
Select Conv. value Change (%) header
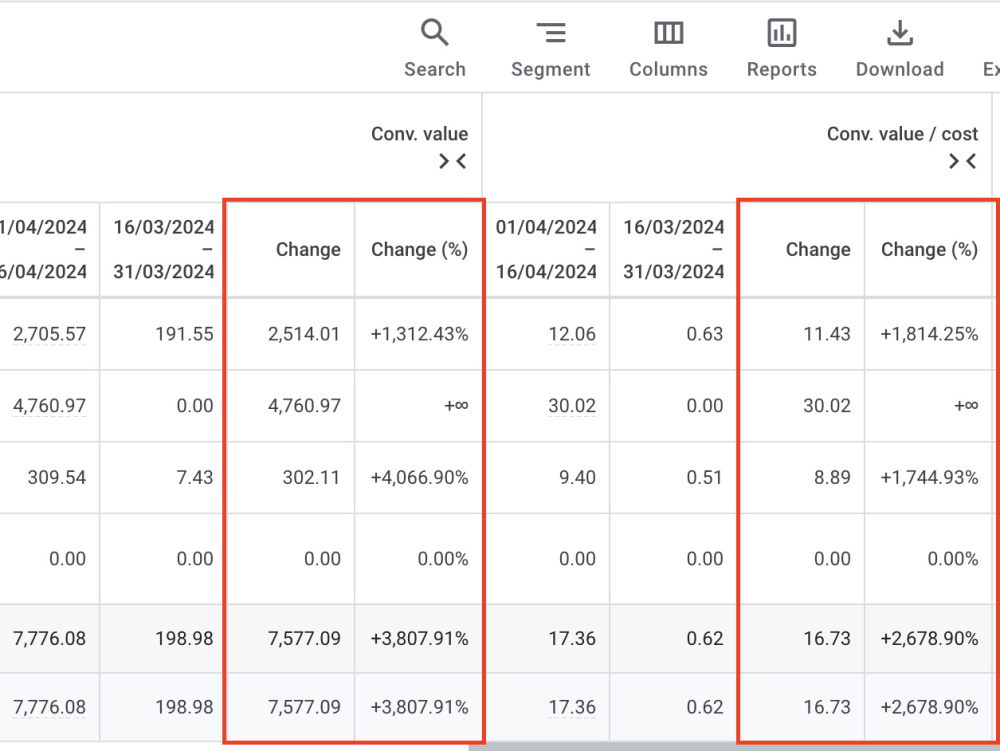pos(420,249)
